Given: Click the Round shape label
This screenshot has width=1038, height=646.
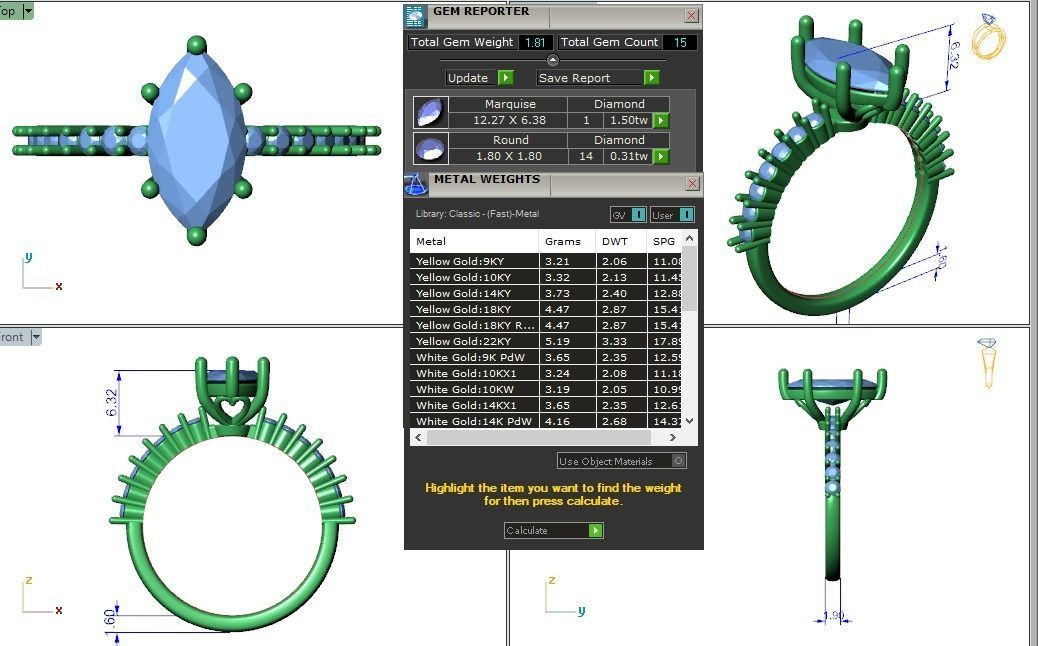Looking at the screenshot, I should 510,140.
